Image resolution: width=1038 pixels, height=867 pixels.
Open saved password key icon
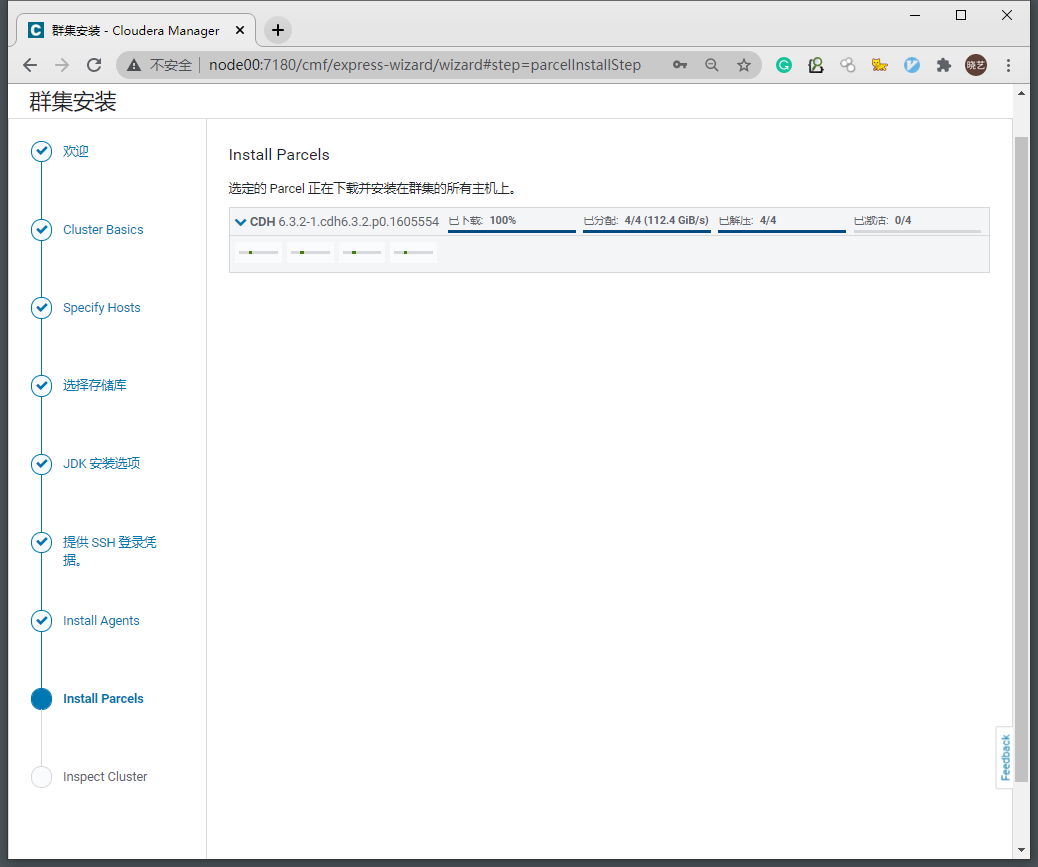(x=680, y=65)
